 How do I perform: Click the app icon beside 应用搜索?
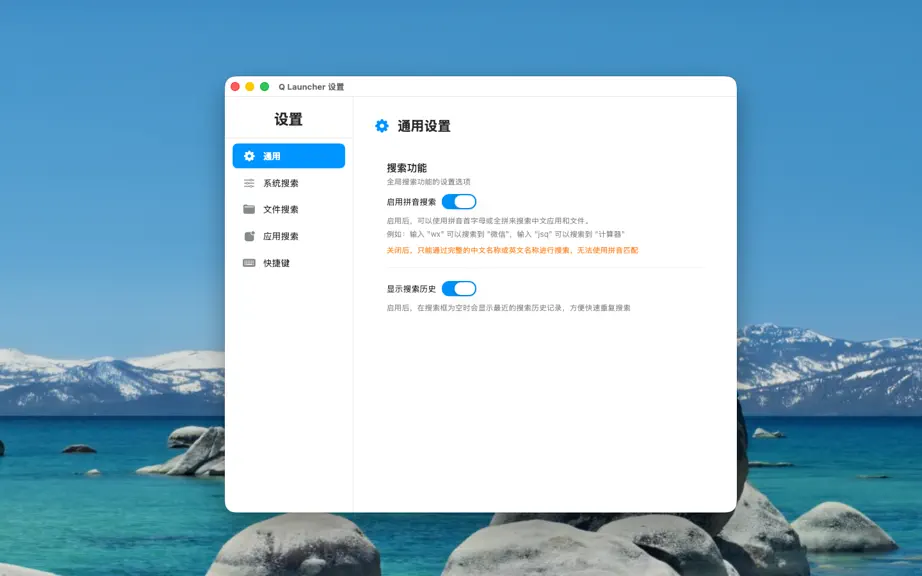pyautogui.click(x=249, y=236)
